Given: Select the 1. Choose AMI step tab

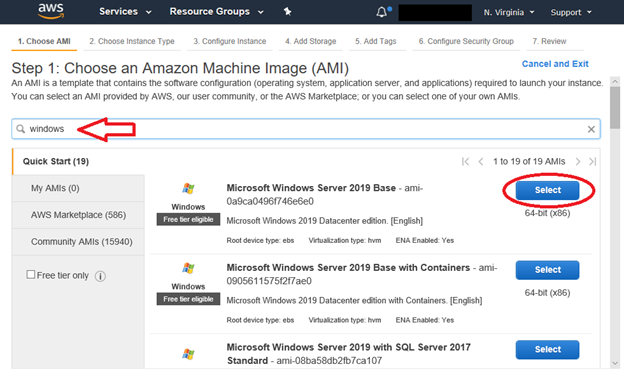Looking at the screenshot, I should click(44, 41).
